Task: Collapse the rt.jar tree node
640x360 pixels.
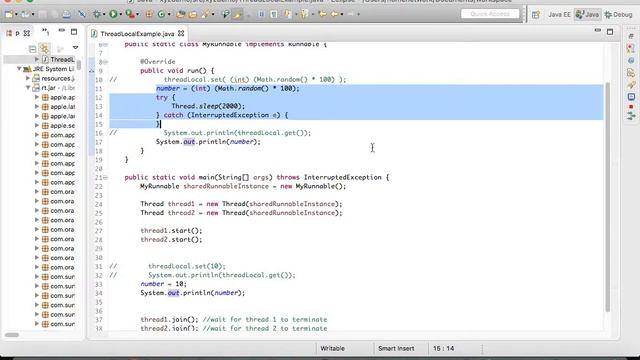Action: [x=28, y=88]
